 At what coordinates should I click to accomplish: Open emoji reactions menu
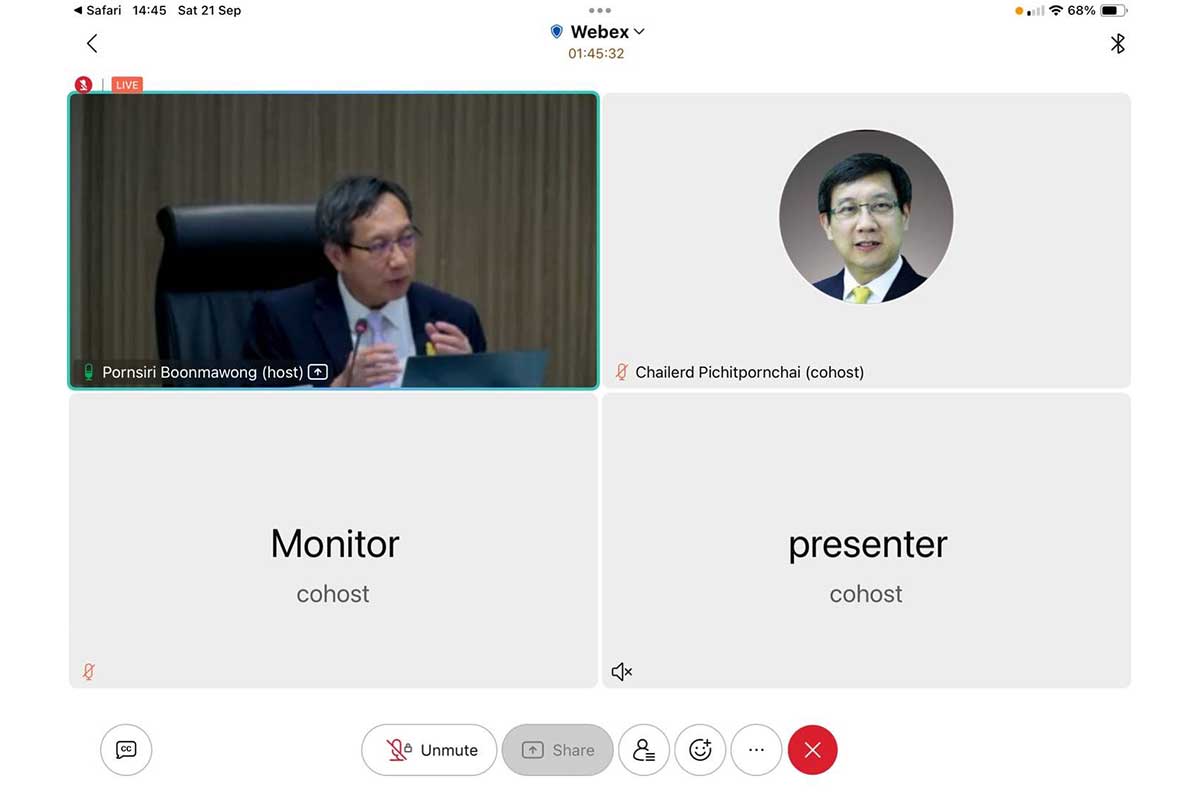click(700, 750)
